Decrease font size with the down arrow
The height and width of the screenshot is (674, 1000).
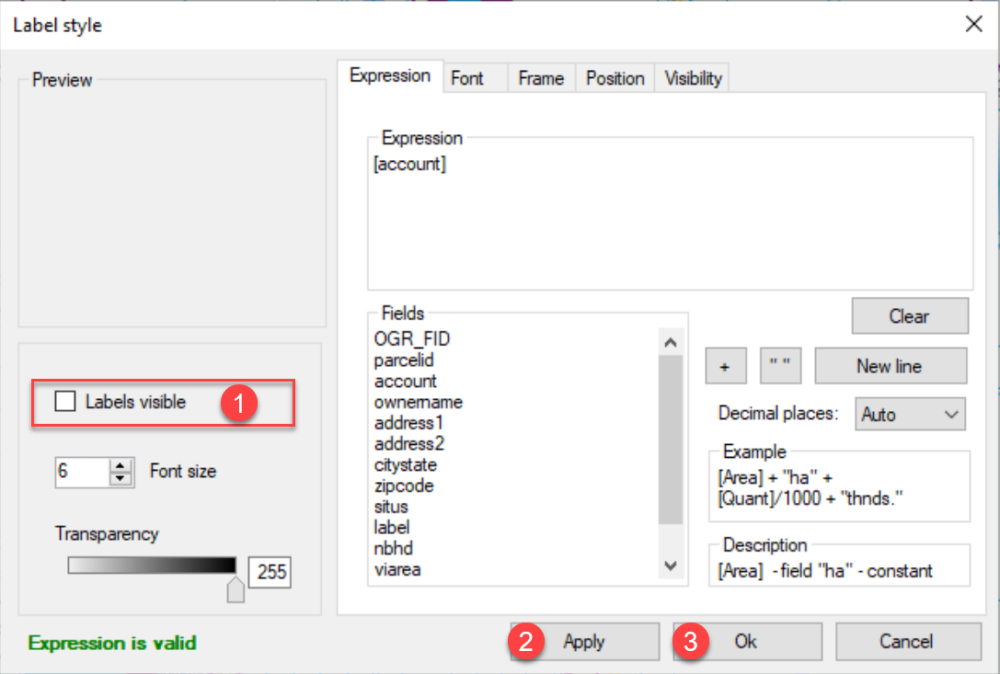(121, 477)
